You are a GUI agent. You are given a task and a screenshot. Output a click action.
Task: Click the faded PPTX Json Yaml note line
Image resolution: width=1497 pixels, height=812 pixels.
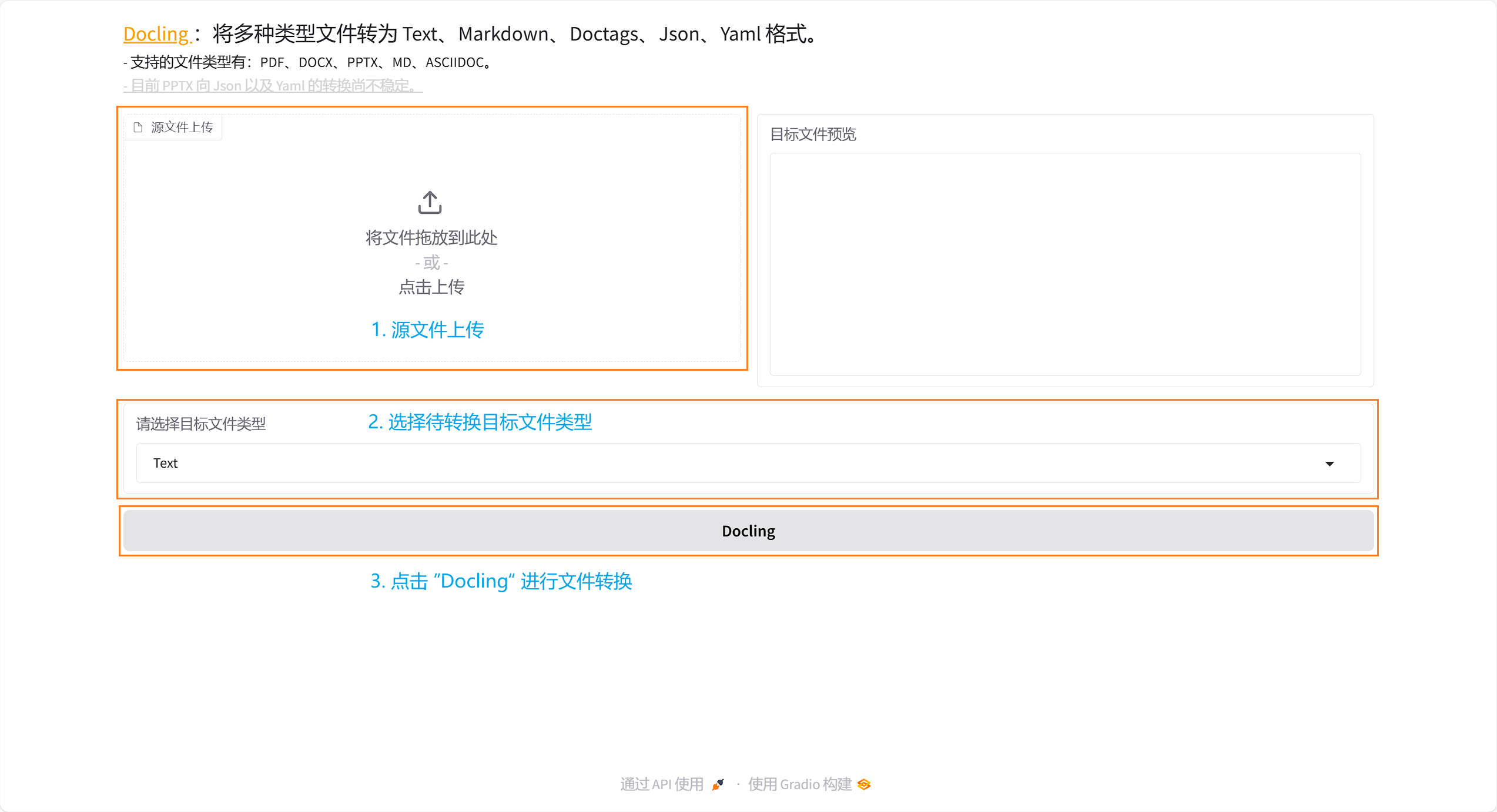273,86
